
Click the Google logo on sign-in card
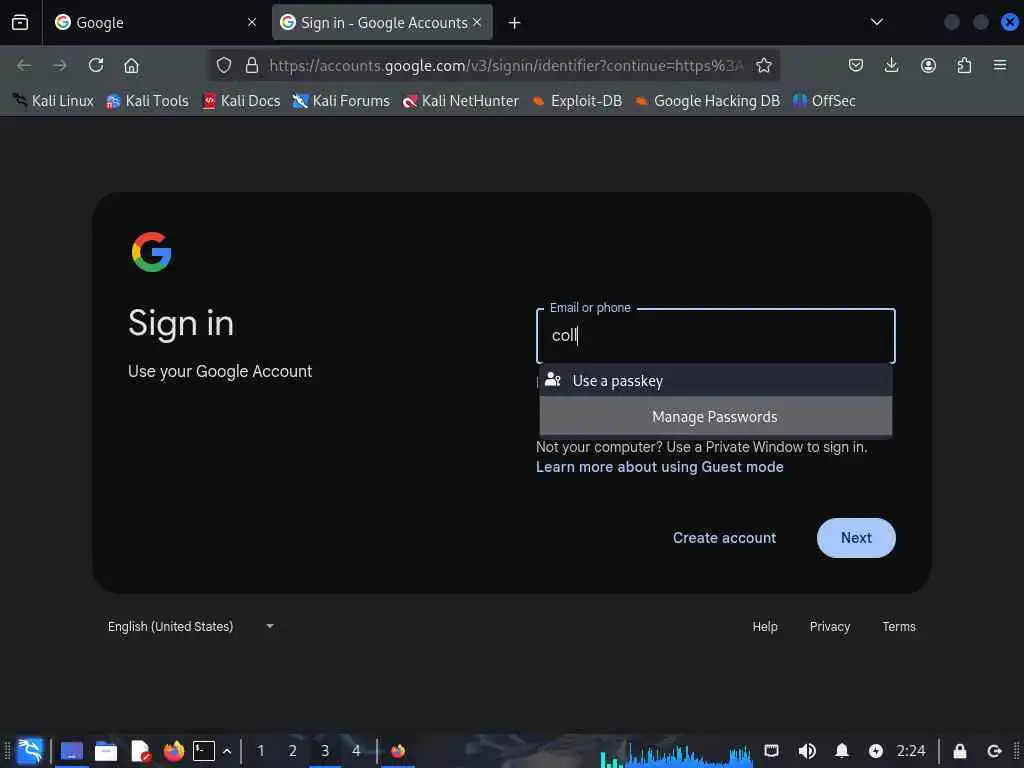pyautogui.click(x=152, y=251)
